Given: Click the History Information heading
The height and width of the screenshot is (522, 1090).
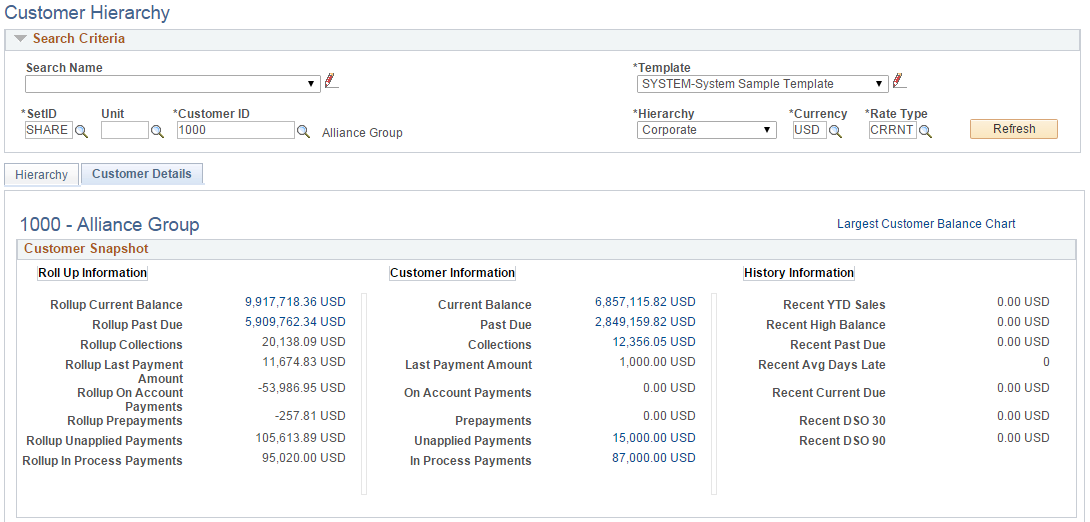Looking at the screenshot, I should click(x=799, y=273).
